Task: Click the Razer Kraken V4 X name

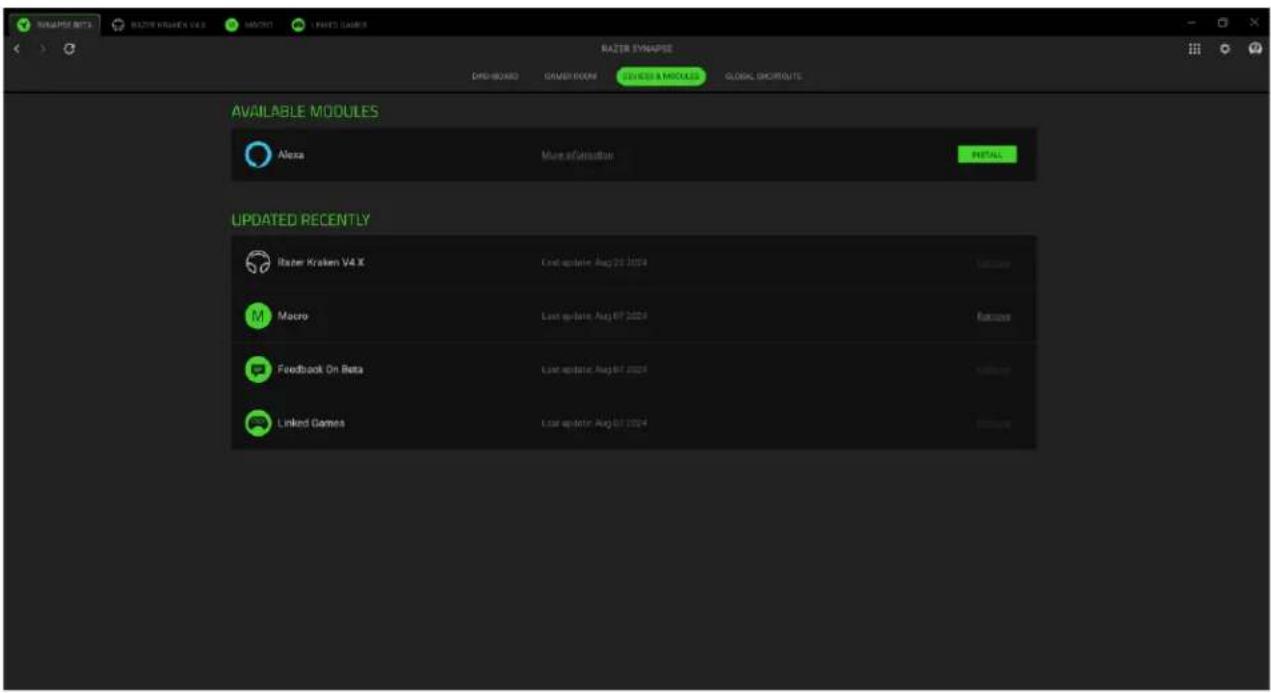Action: [x=321, y=263]
